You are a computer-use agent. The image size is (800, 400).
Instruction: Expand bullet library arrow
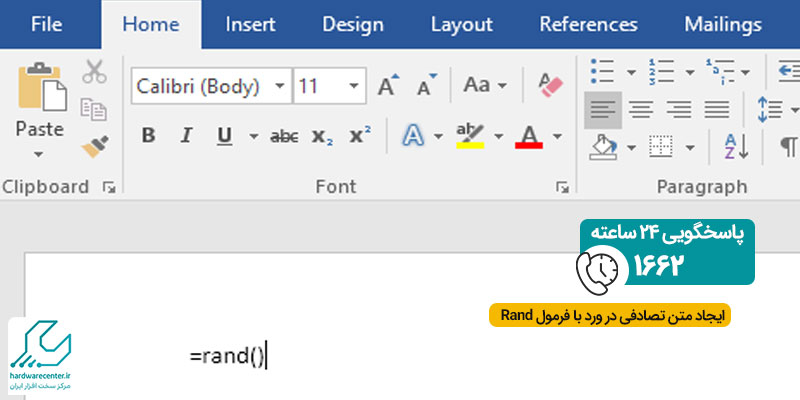[x=631, y=72]
